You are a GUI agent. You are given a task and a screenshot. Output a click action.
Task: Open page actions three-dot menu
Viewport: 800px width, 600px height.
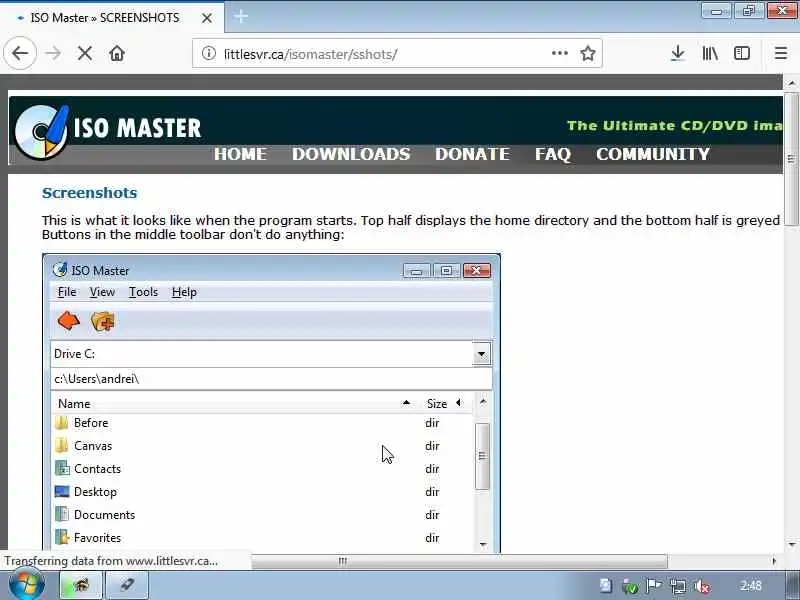pos(559,53)
